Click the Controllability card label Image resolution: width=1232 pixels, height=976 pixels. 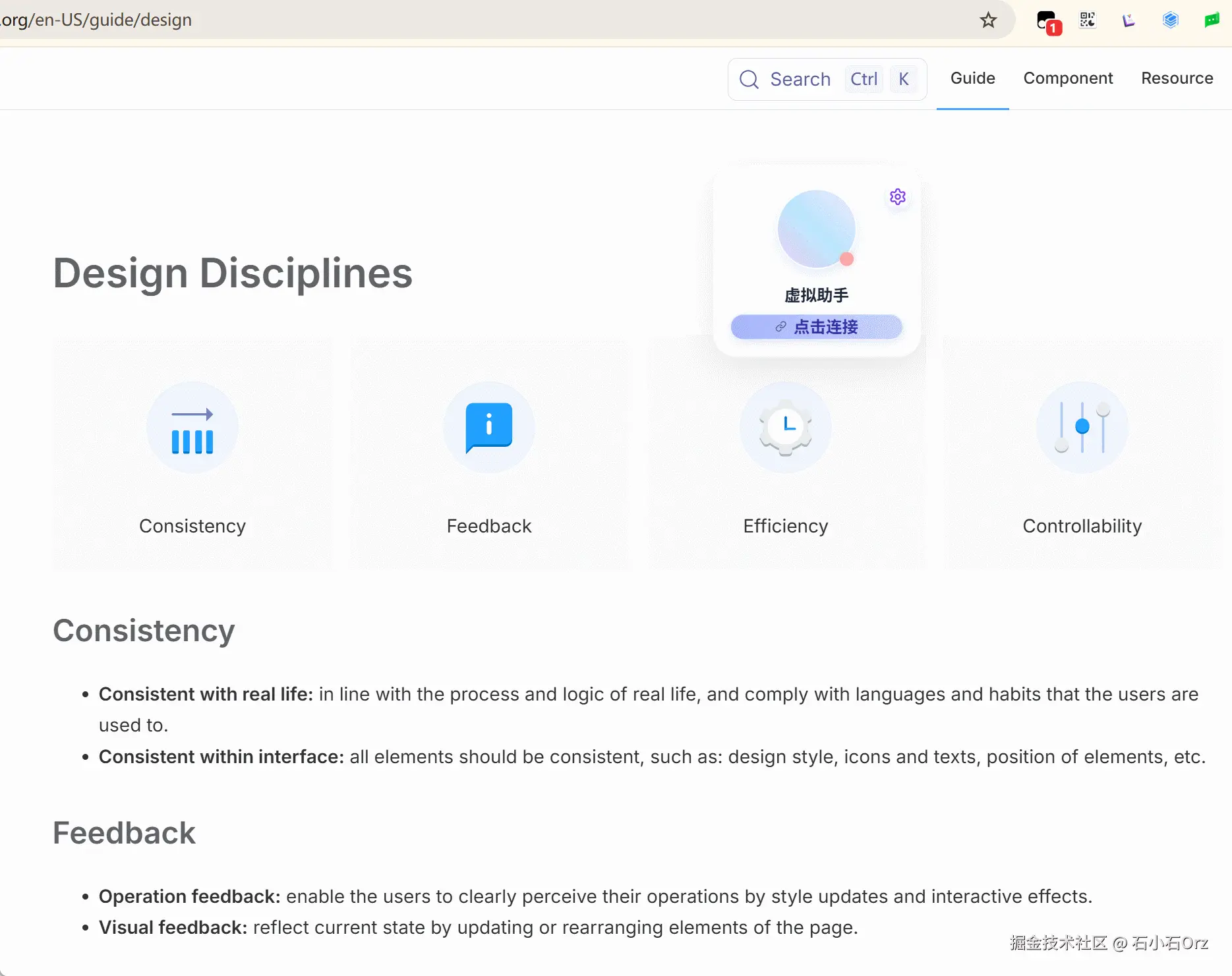1082,526
